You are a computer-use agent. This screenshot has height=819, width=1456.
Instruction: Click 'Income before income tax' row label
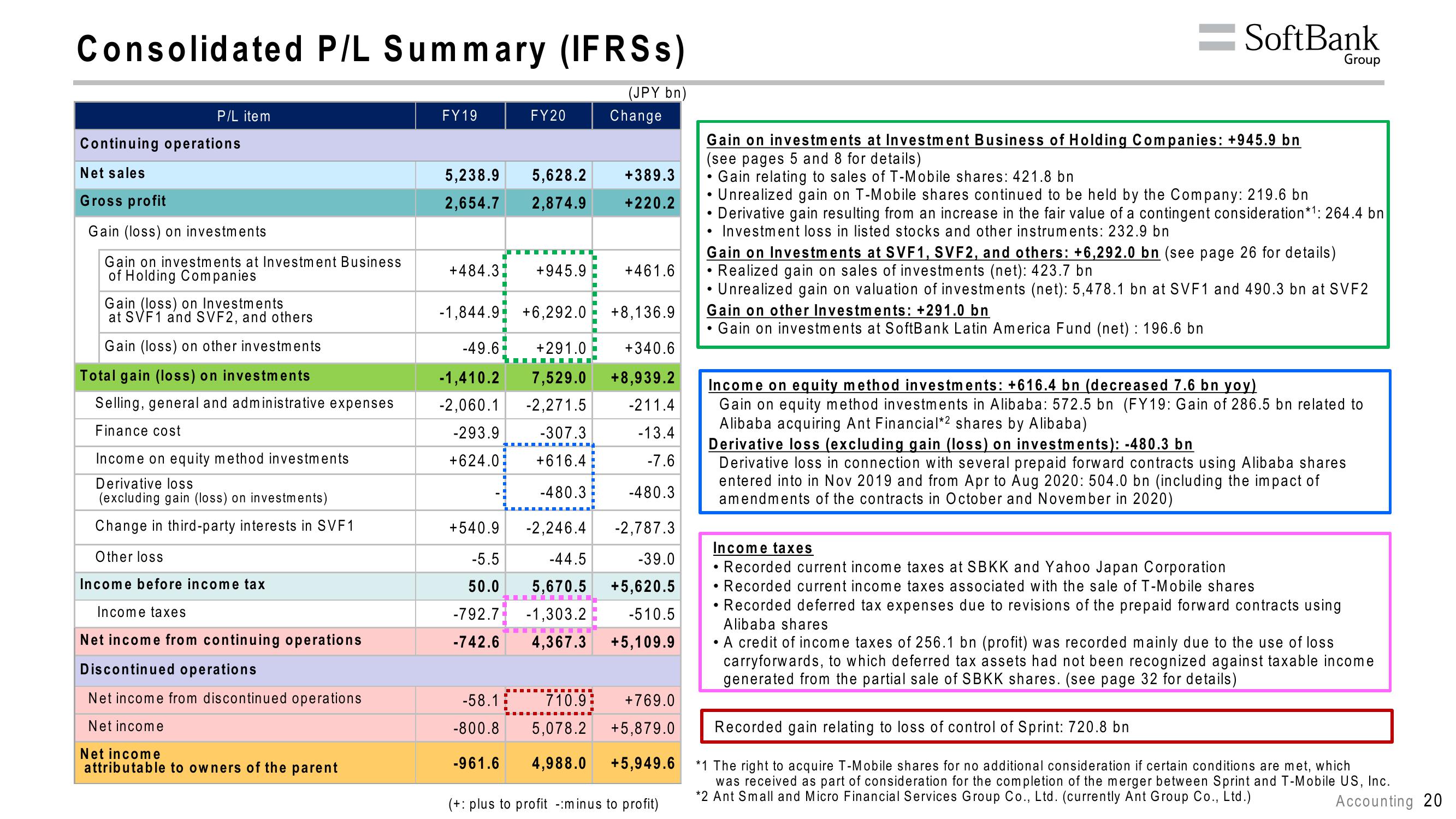pyautogui.click(x=173, y=585)
